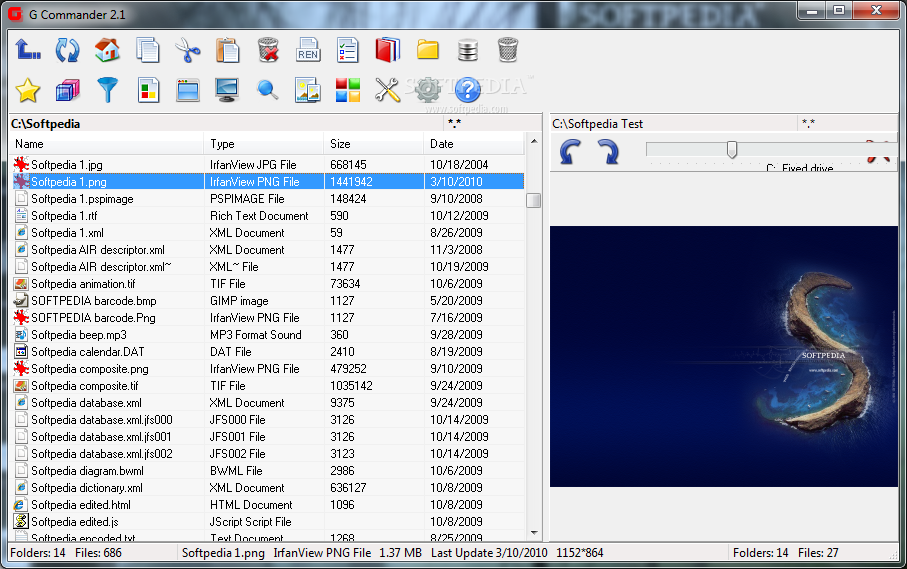Apply a file filter with the funnel icon
The height and width of the screenshot is (569, 907).
[x=107, y=91]
